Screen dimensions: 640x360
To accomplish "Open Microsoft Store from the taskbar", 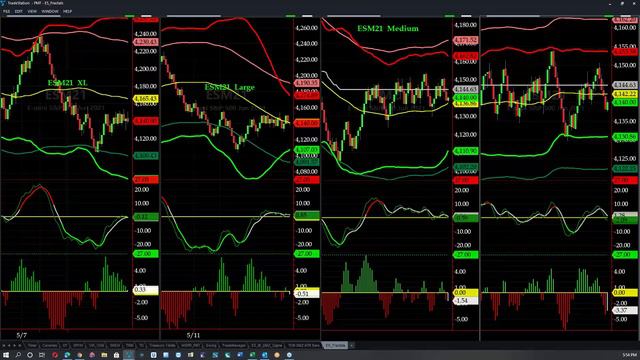I will 116,355.
